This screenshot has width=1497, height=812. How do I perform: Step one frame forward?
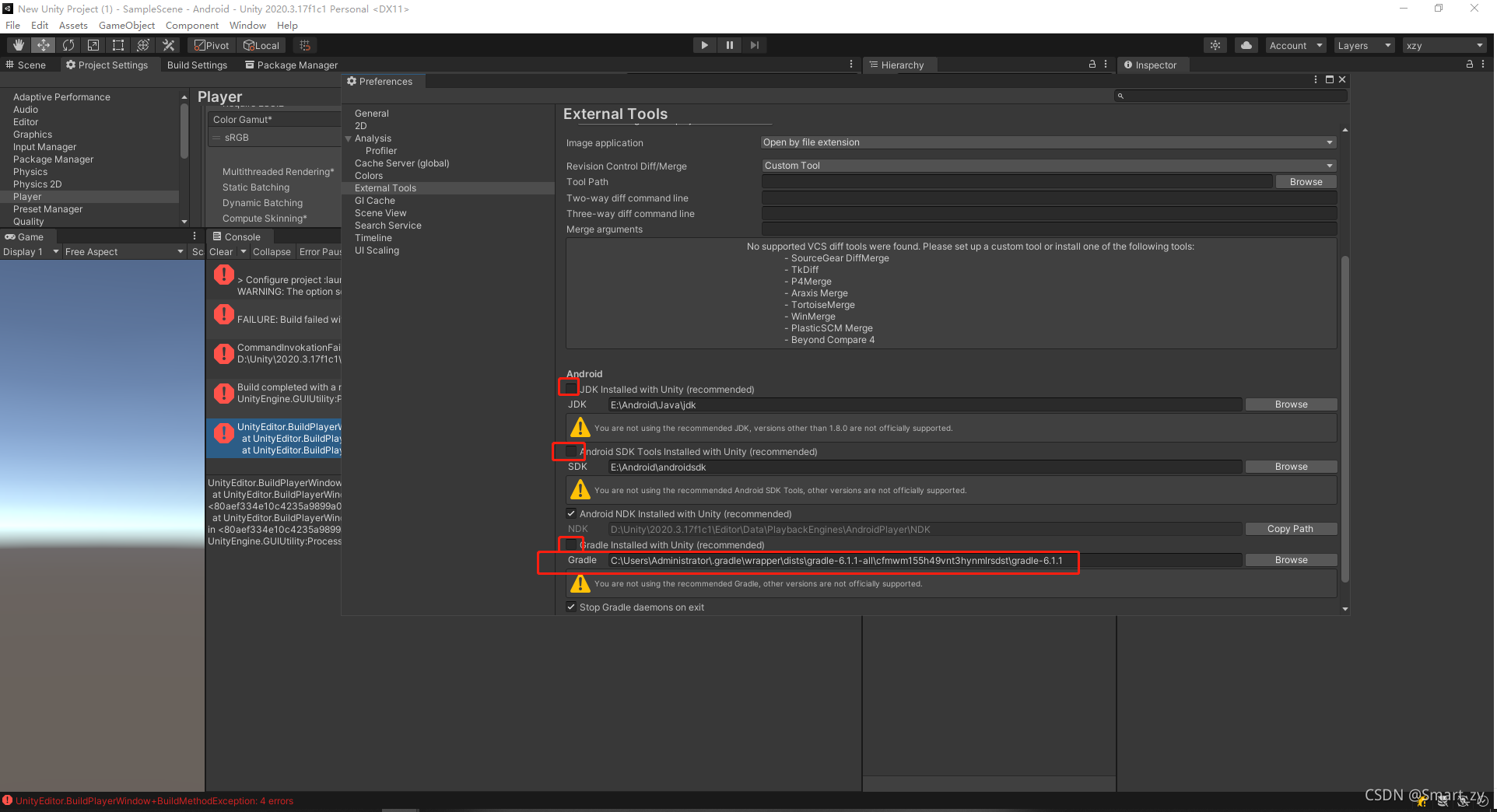click(755, 45)
